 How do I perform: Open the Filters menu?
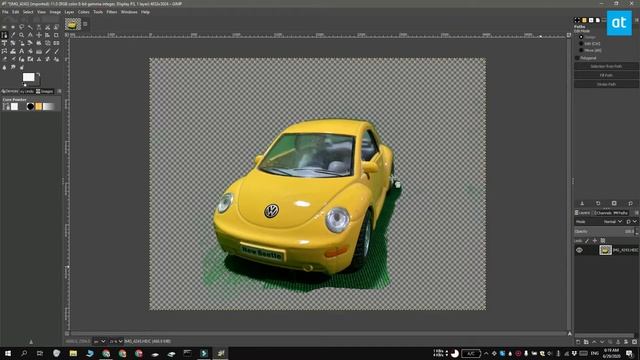click(x=112, y=12)
